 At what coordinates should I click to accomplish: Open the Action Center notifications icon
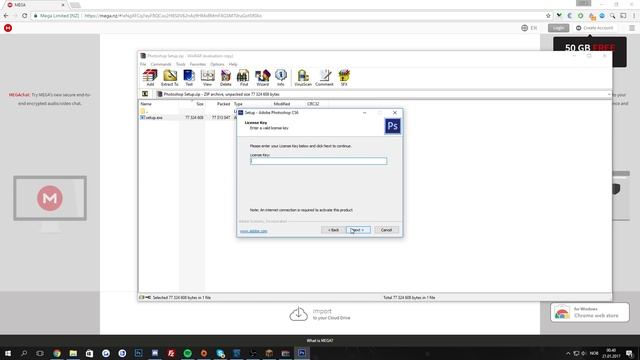(630, 353)
